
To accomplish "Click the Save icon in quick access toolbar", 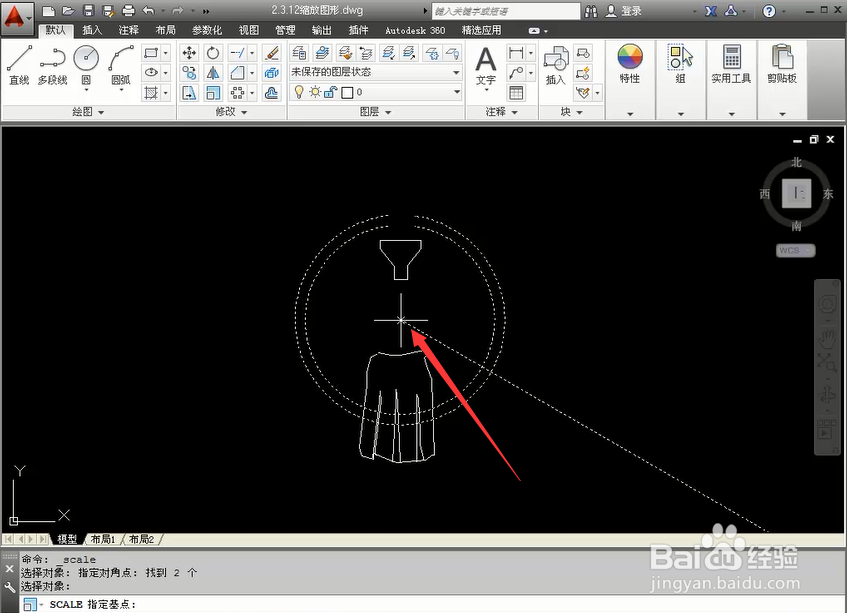I will pyautogui.click(x=89, y=10).
